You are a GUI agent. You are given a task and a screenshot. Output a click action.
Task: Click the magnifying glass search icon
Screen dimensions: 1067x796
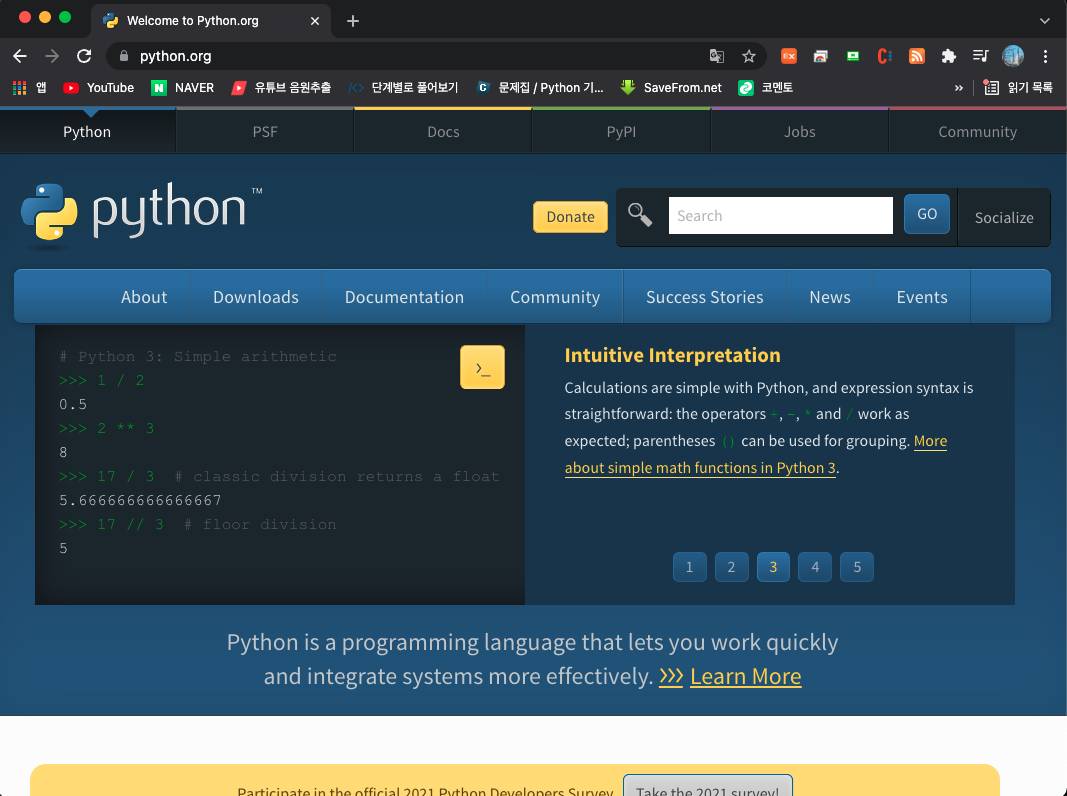(x=640, y=215)
